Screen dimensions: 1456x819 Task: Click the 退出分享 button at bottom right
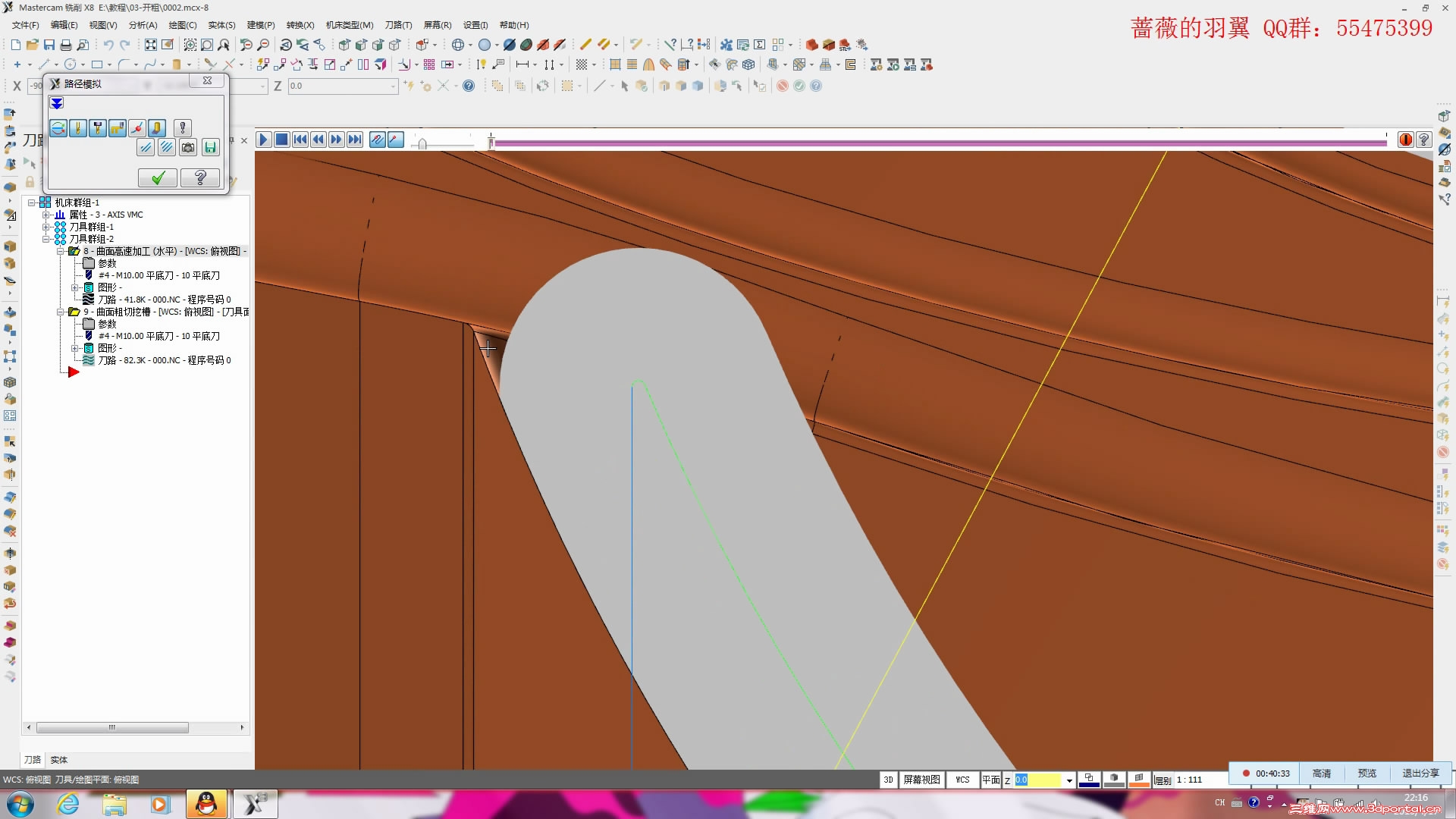point(1422,773)
